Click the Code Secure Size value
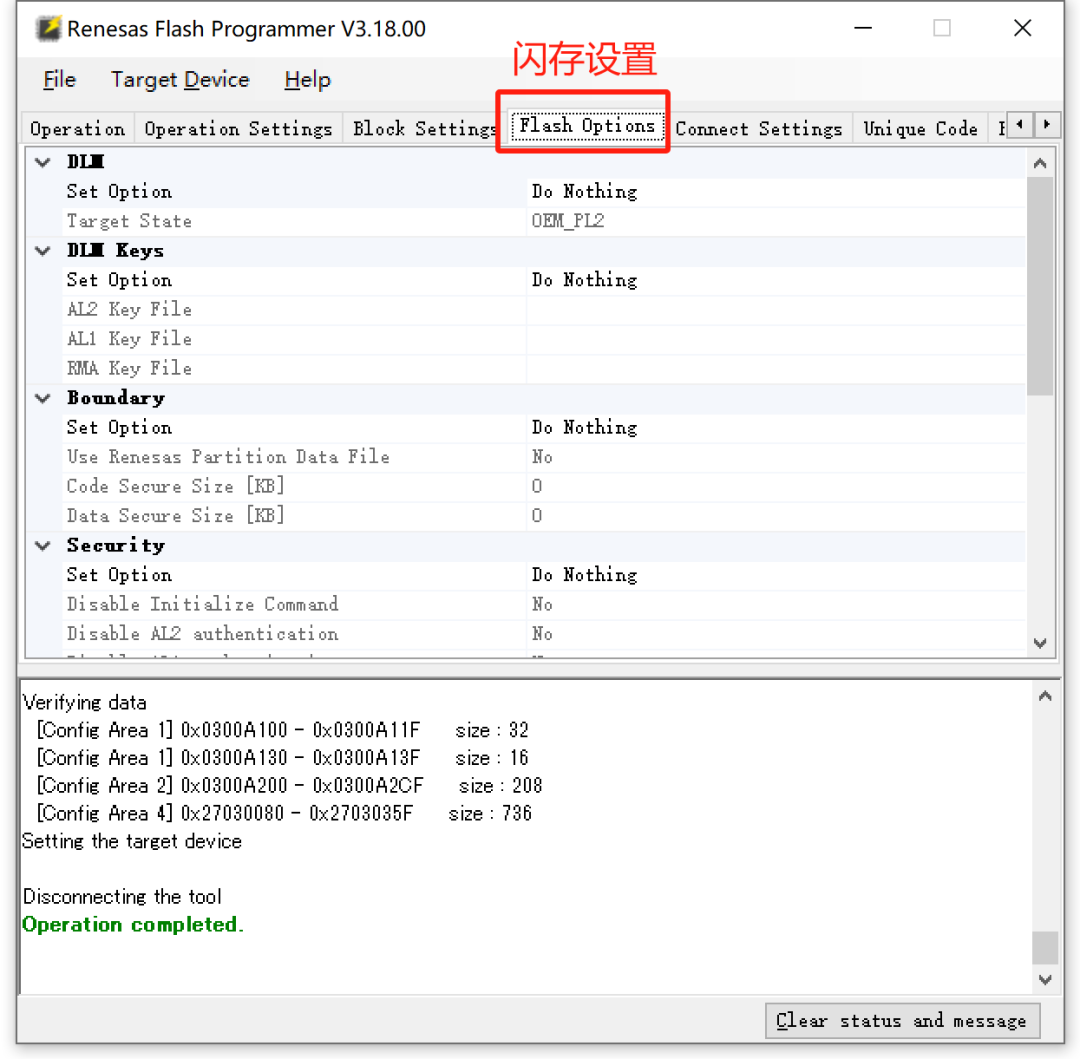The image size is (1080, 1059). pyautogui.click(x=776, y=487)
